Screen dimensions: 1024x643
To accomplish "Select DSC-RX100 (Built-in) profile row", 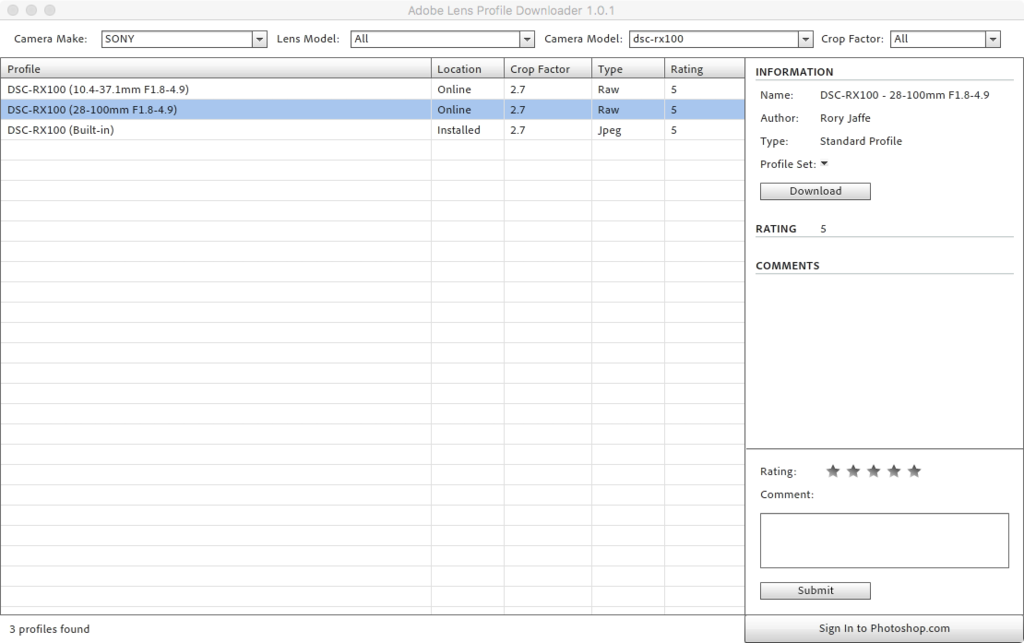I will pos(372,130).
